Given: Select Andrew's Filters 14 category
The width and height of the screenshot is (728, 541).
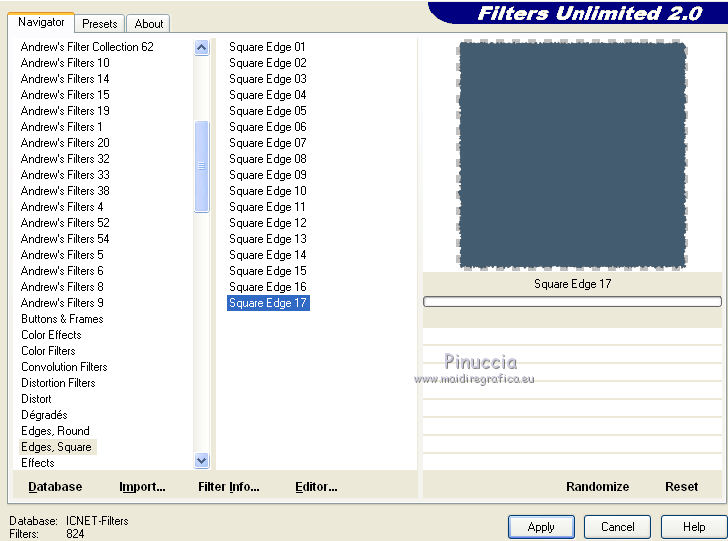Looking at the screenshot, I should (x=65, y=79).
